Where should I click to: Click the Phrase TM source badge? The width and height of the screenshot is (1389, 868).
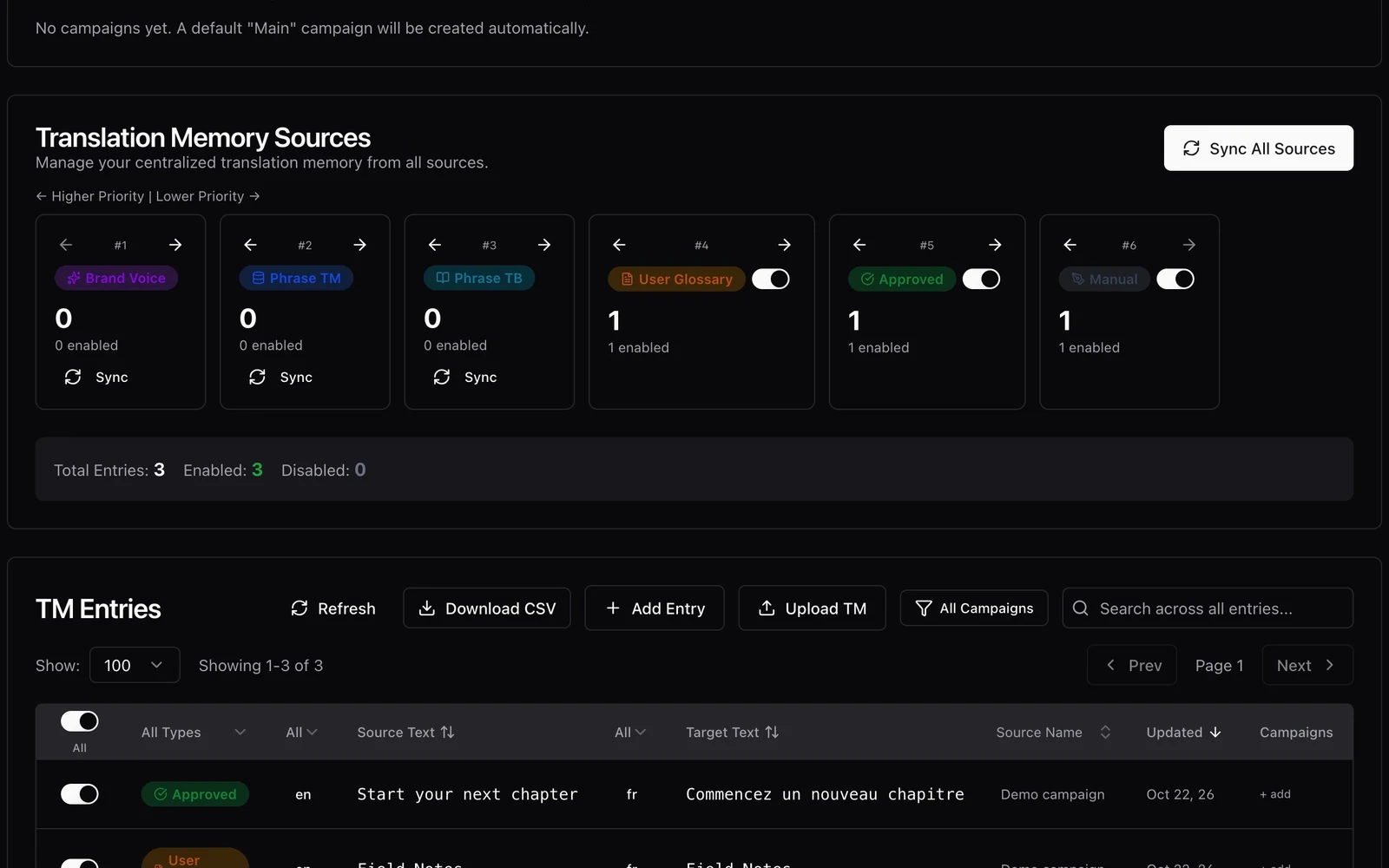pos(296,278)
